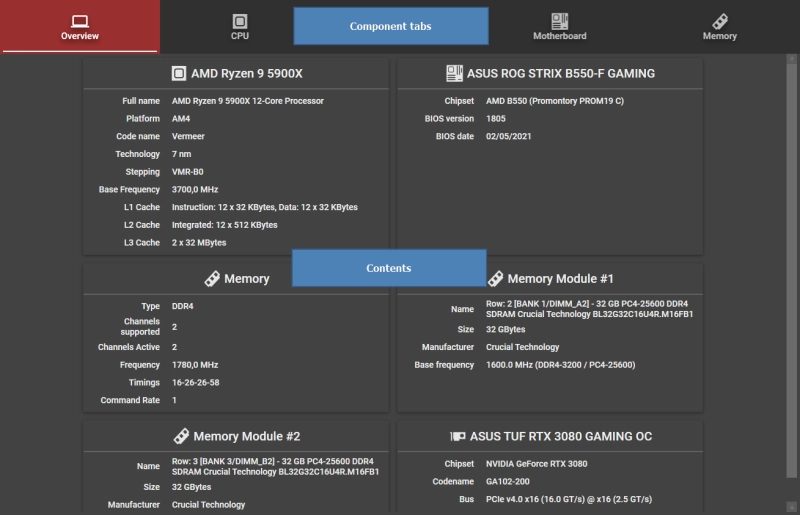Select the 16-26-26-58 timings value
The height and width of the screenshot is (515, 800).
(x=195, y=383)
